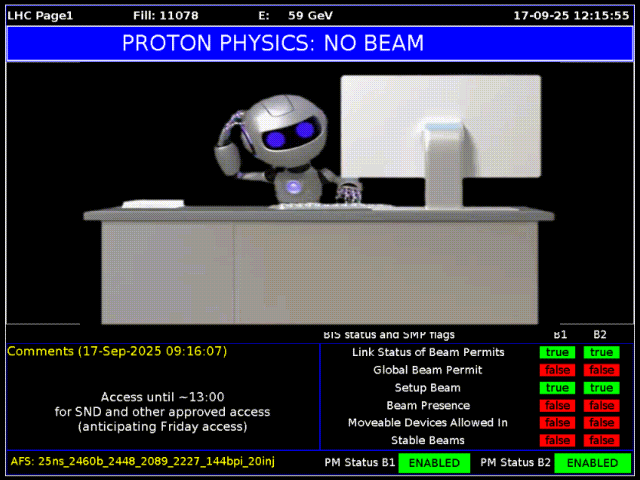The width and height of the screenshot is (640, 480).
Task: Click PM Status B2 'ENABLED' indicator
Action: pos(592,463)
